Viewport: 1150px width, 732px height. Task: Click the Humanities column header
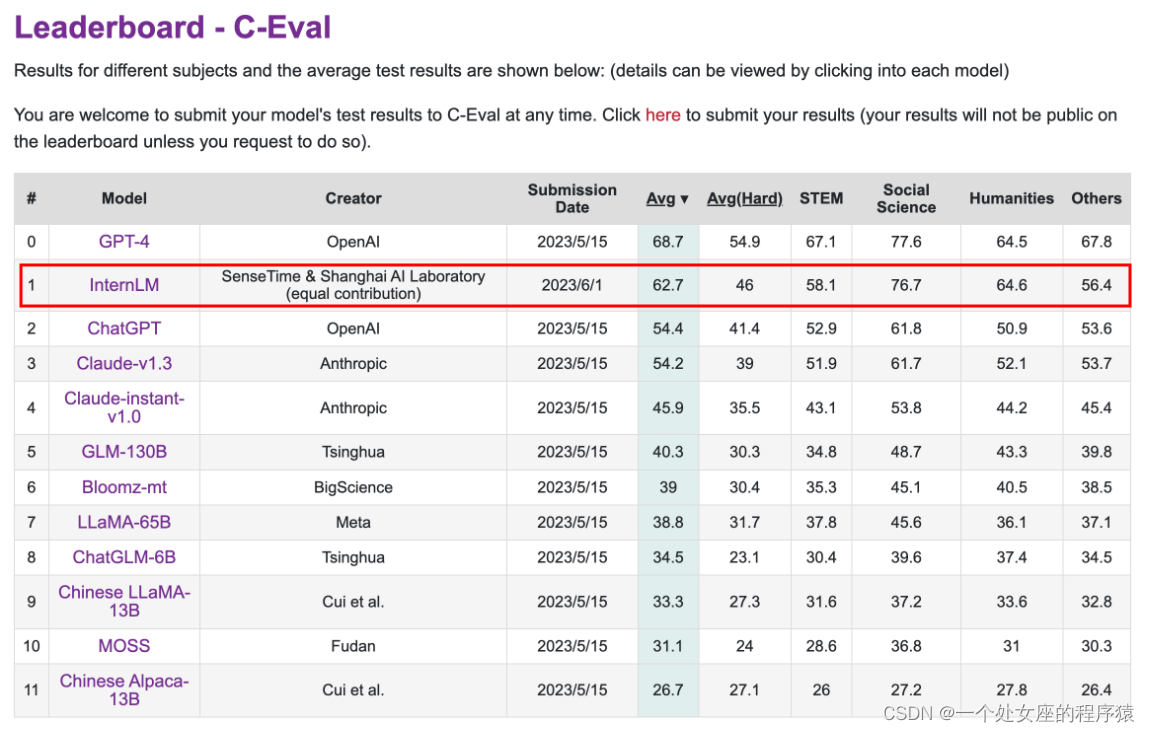tap(1011, 198)
